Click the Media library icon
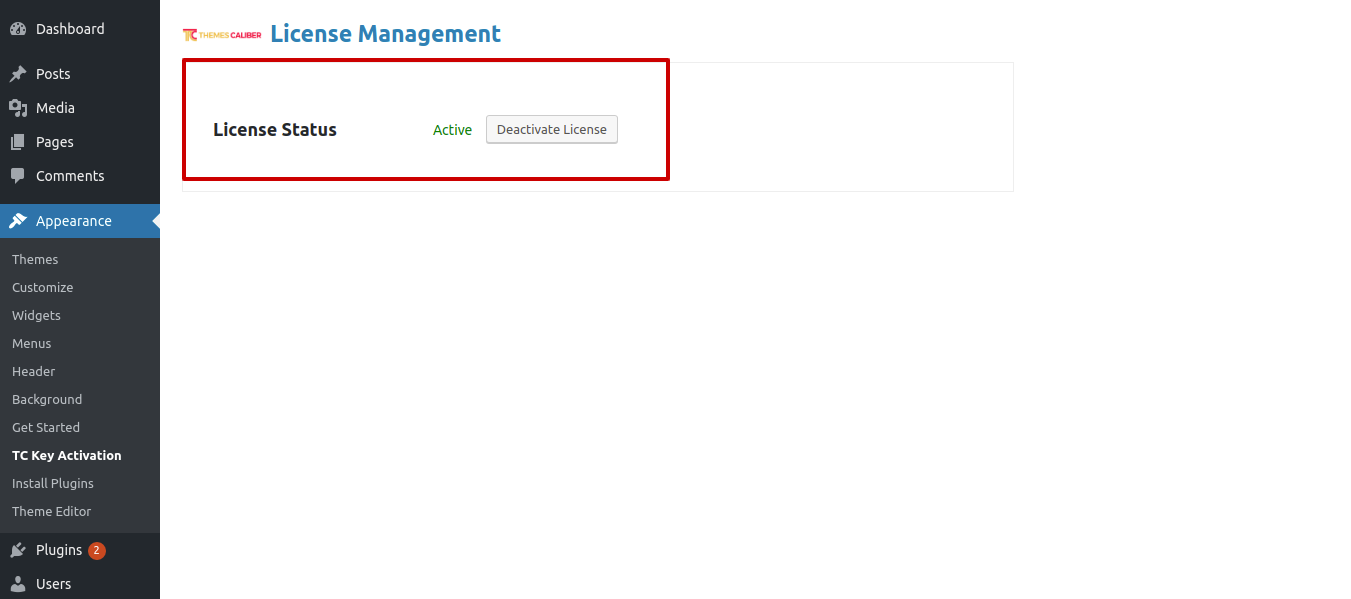The image size is (1351, 599). pyautogui.click(x=18, y=108)
